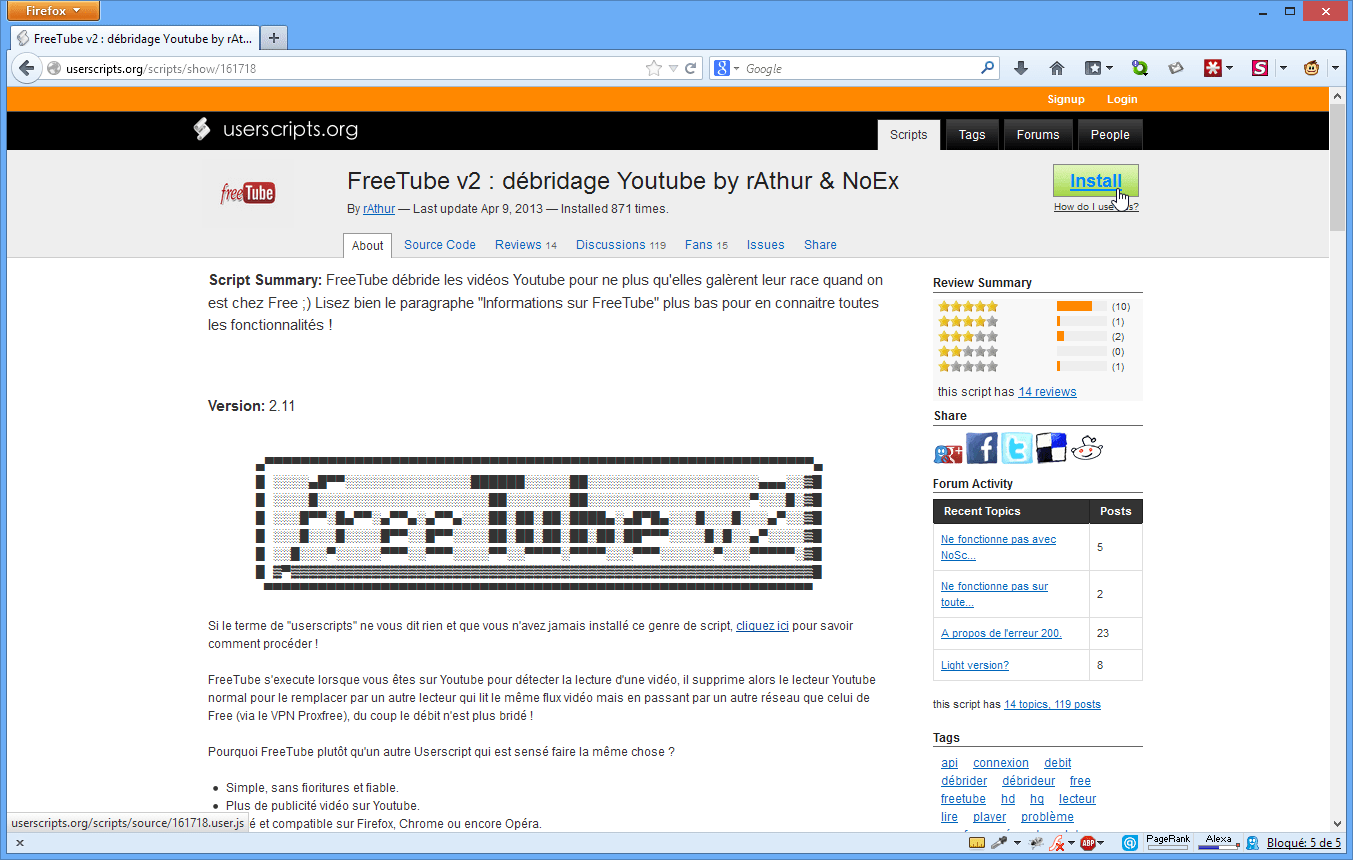
Task: Open the Firefox application menu
Action: [54, 11]
